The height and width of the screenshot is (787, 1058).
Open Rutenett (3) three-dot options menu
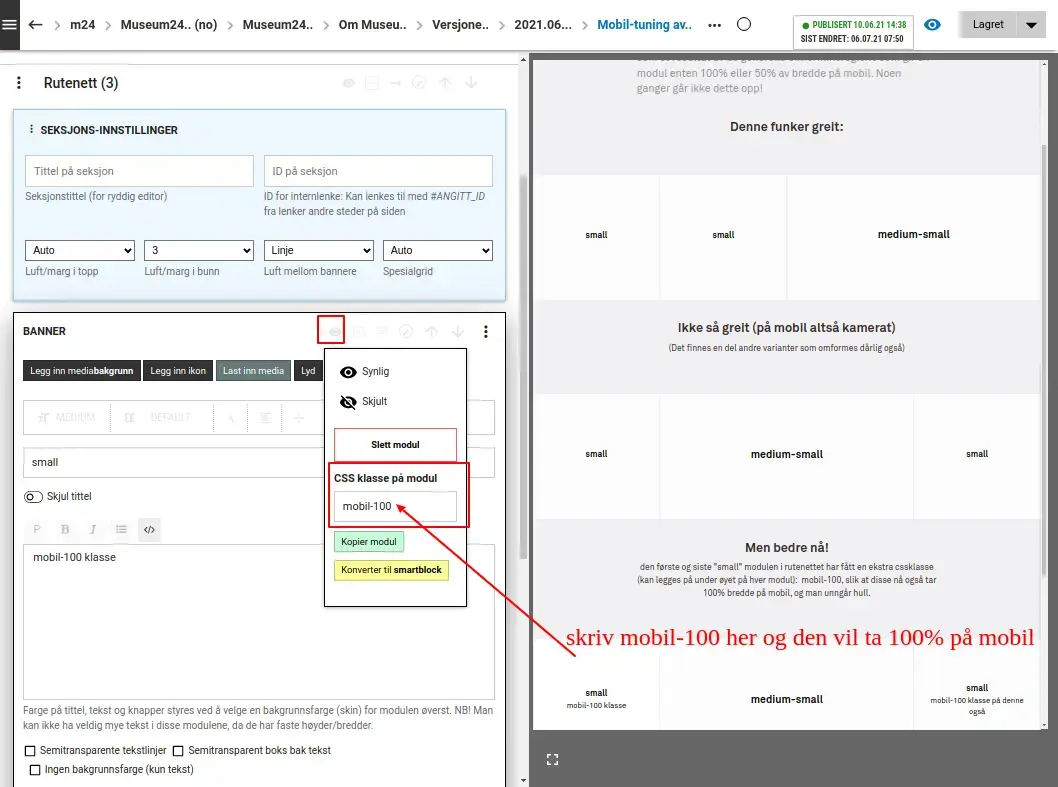19,83
